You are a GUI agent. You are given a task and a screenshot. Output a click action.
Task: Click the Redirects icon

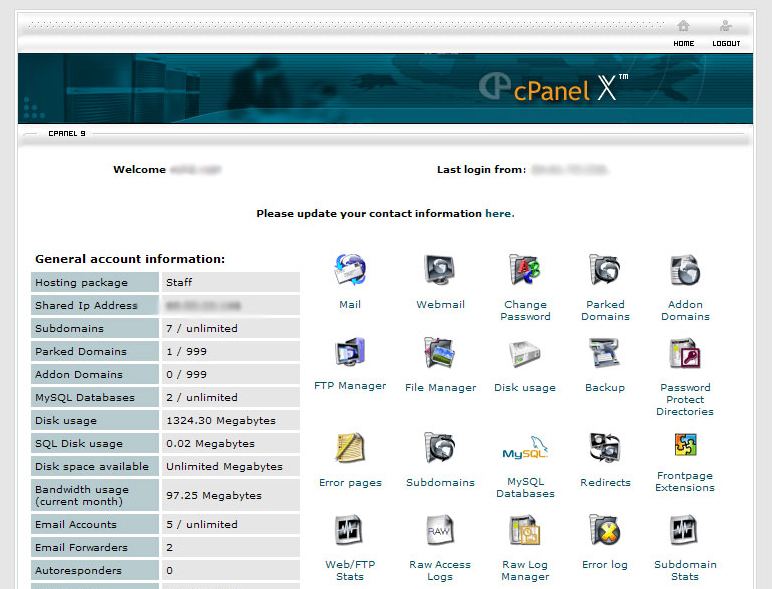point(605,449)
